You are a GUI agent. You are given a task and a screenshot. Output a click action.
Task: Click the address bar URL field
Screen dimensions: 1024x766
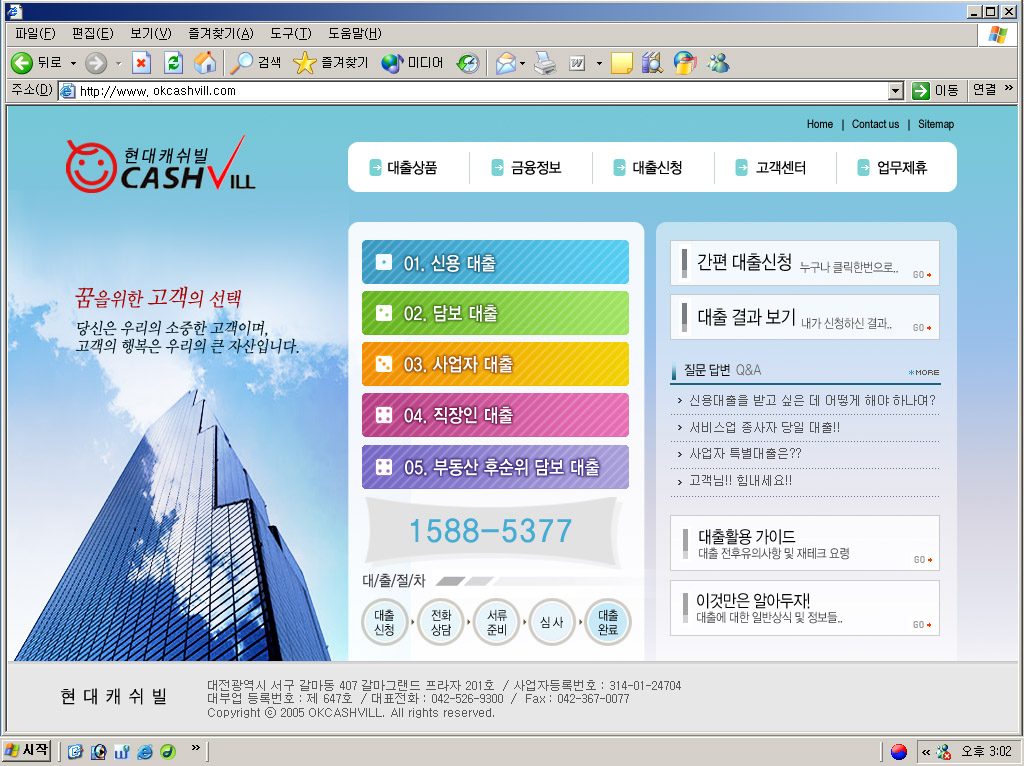tap(480, 91)
